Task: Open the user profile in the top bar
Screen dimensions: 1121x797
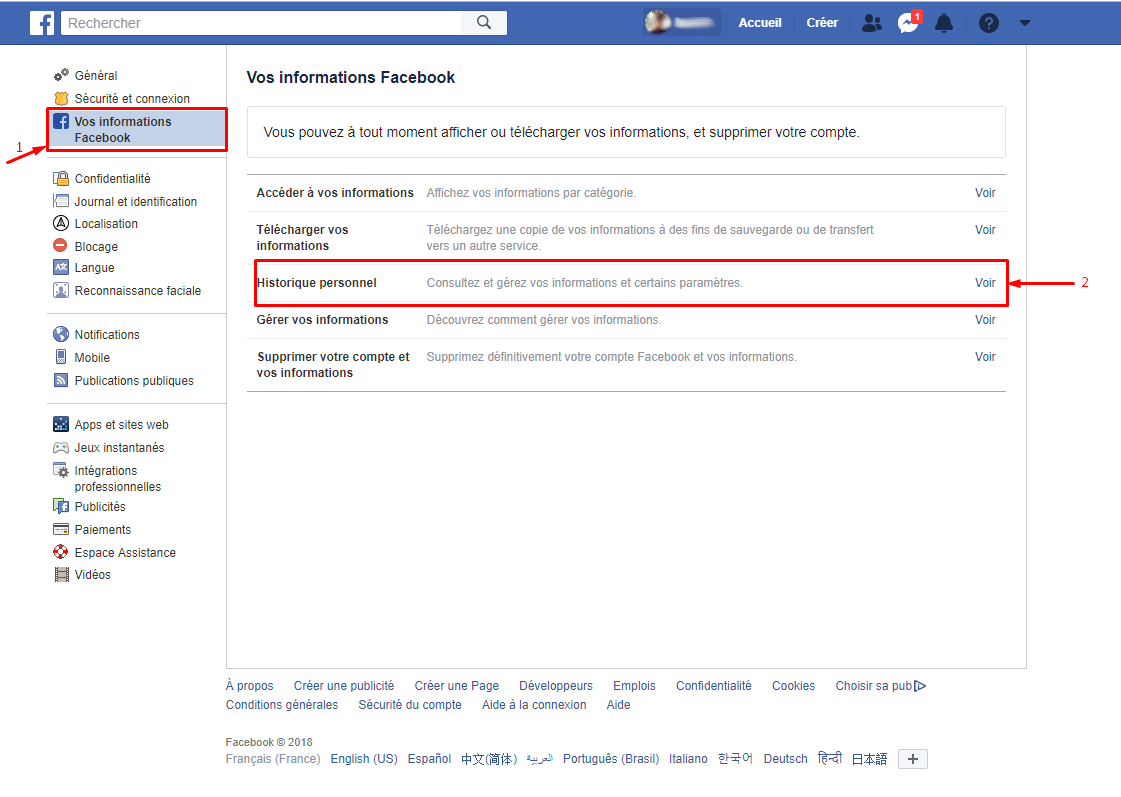Action: tap(681, 23)
